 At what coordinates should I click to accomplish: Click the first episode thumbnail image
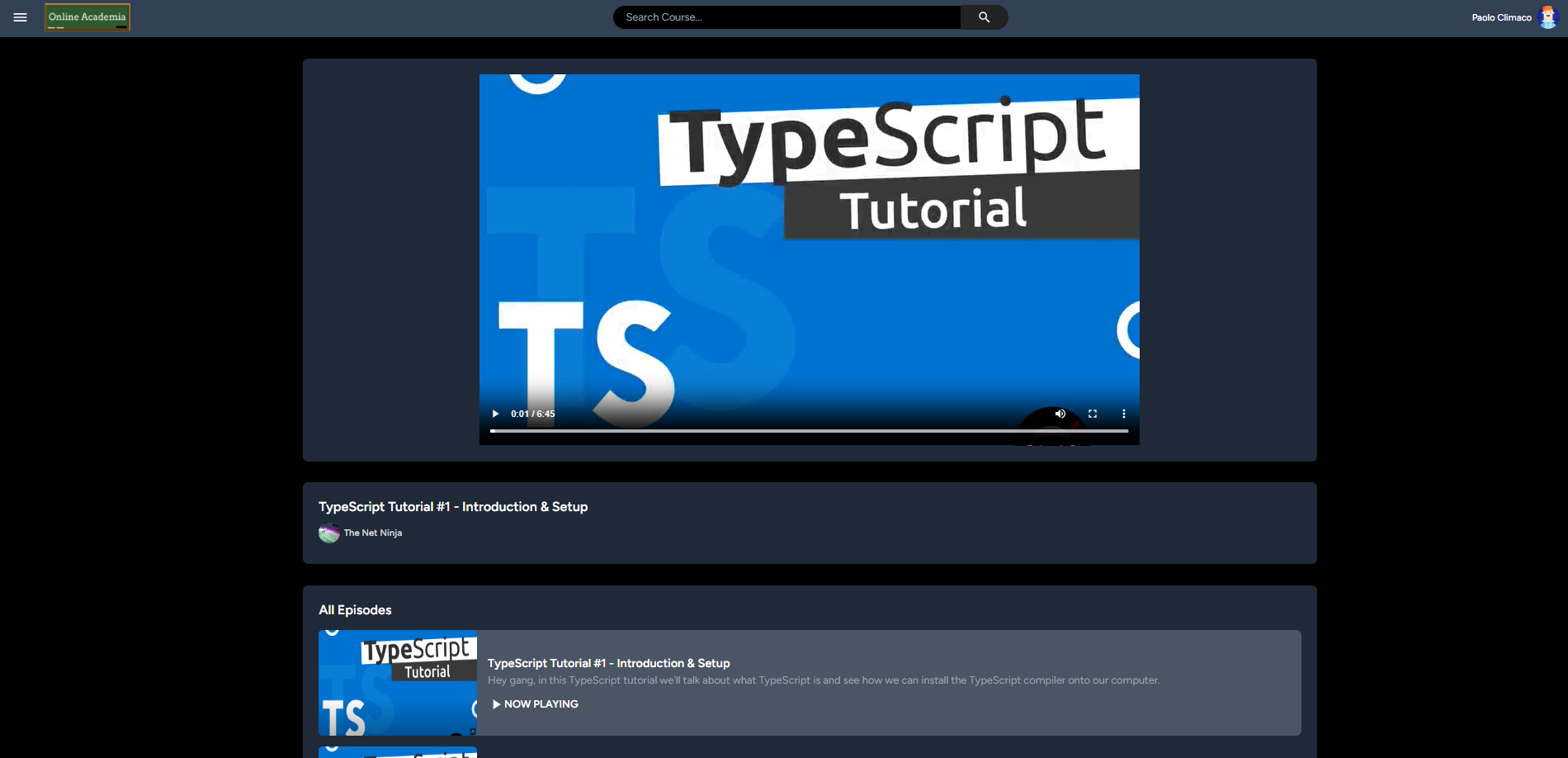[x=397, y=683]
